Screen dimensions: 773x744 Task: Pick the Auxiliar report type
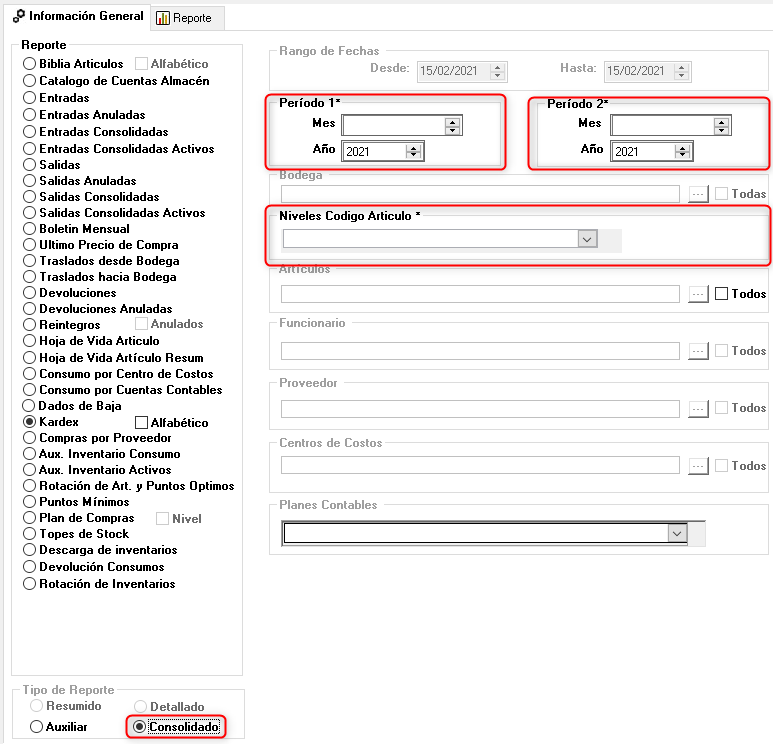(x=38, y=727)
